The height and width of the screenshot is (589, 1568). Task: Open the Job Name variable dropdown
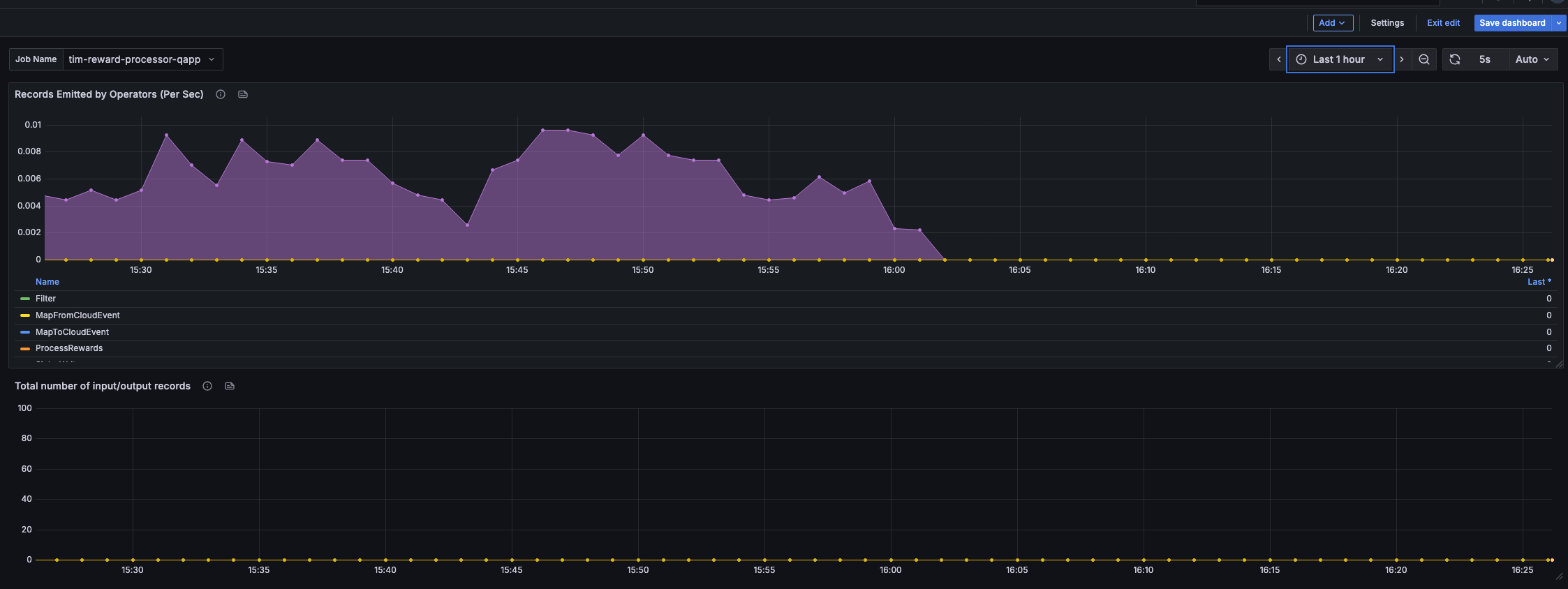coord(142,59)
